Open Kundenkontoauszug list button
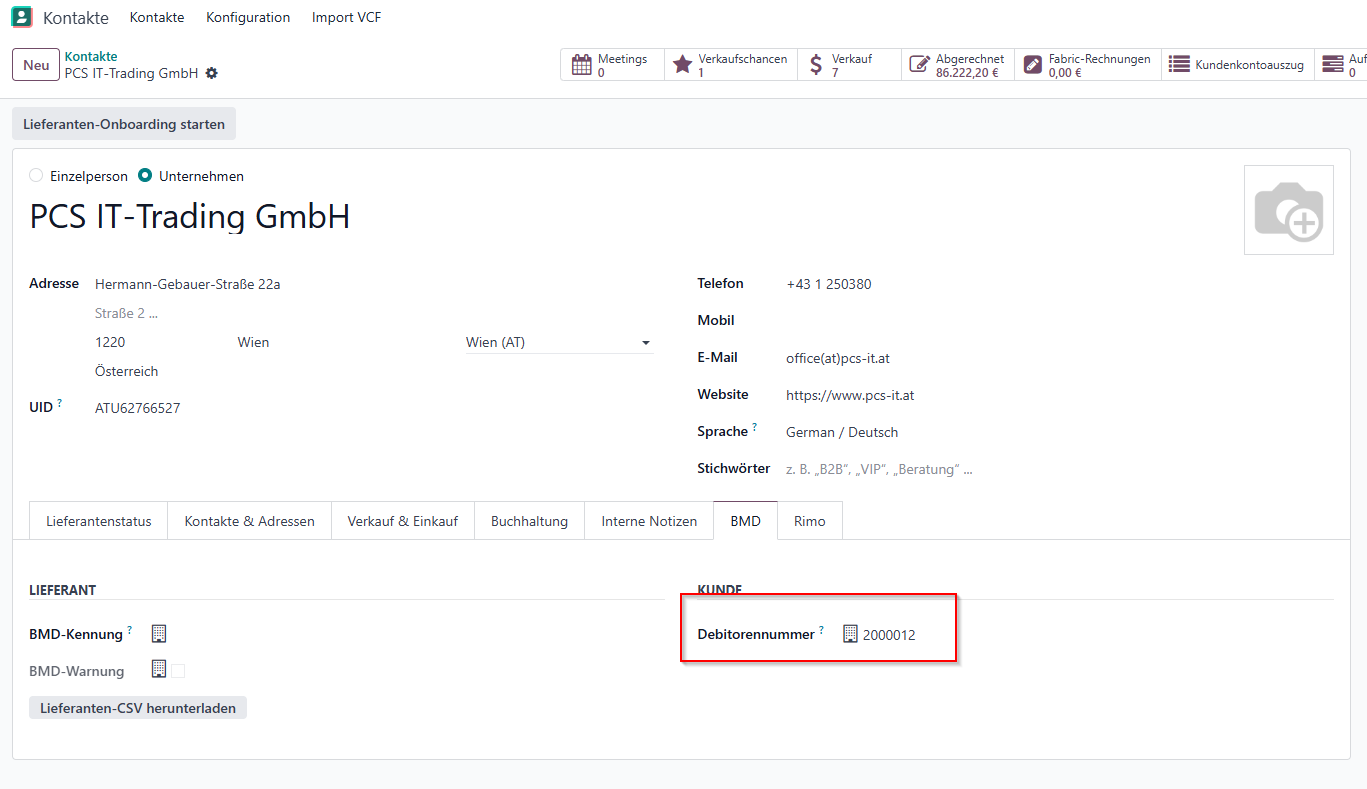This screenshot has width=1367, height=789. (x=1238, y=65)
